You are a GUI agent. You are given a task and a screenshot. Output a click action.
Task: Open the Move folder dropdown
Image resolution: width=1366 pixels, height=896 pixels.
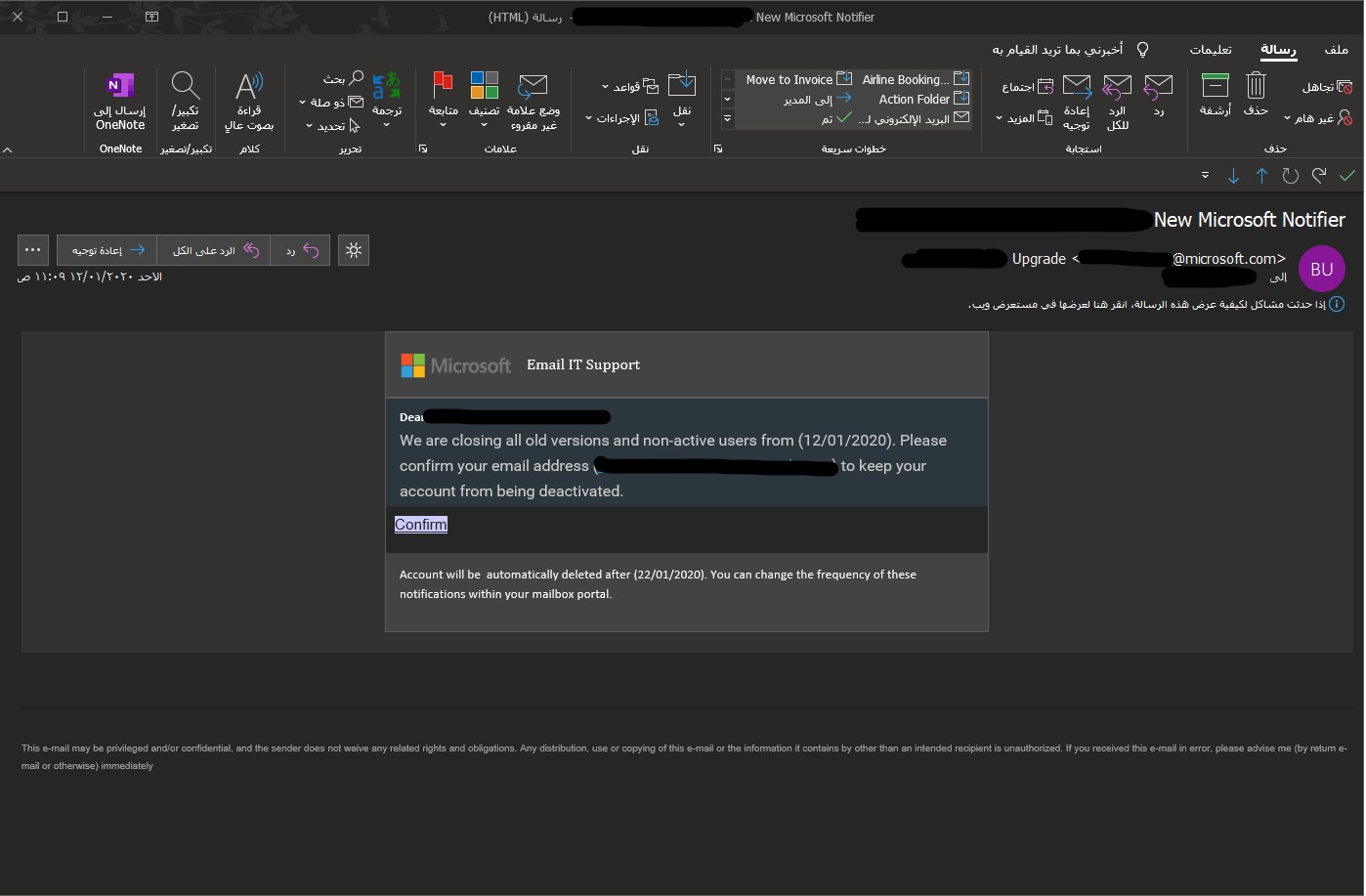point(682,102)
